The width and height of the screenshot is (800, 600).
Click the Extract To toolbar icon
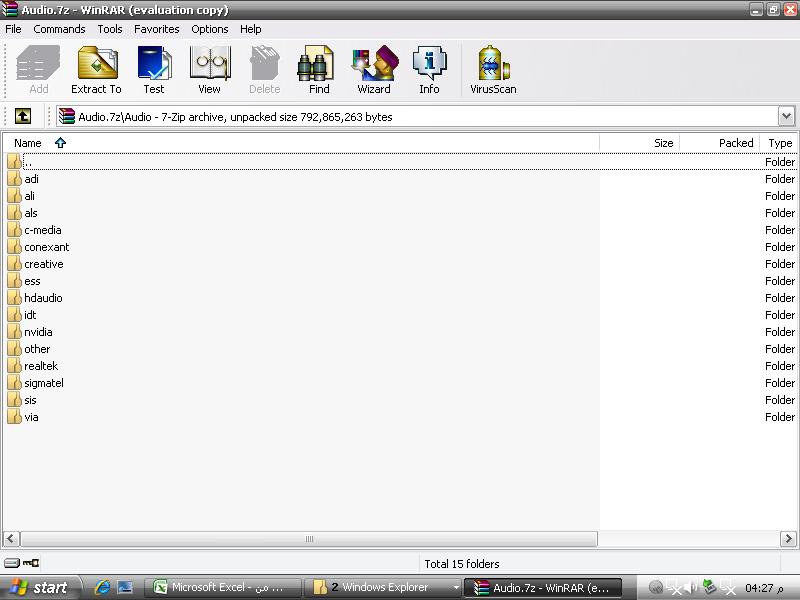click(96, 70)
